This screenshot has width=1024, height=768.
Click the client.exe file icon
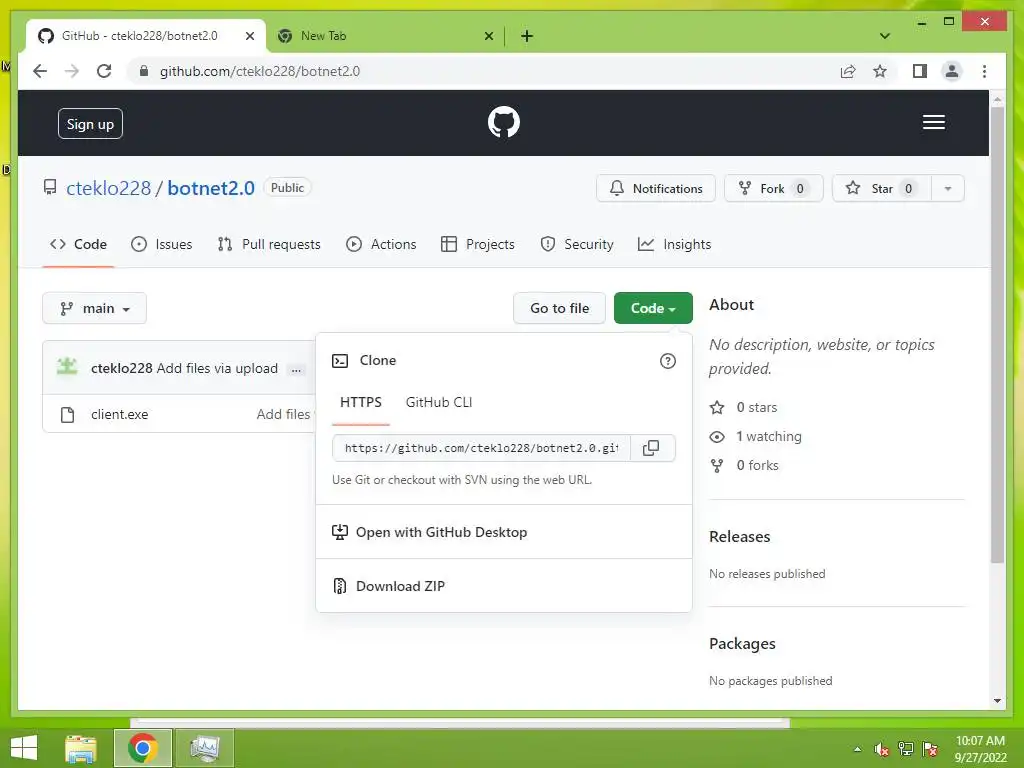(67, 415)
